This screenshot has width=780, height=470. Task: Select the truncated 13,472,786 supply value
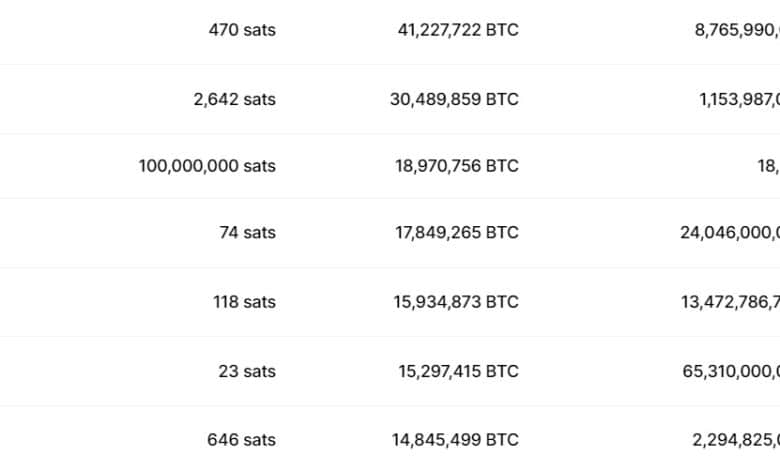click(x=731, y=302)
